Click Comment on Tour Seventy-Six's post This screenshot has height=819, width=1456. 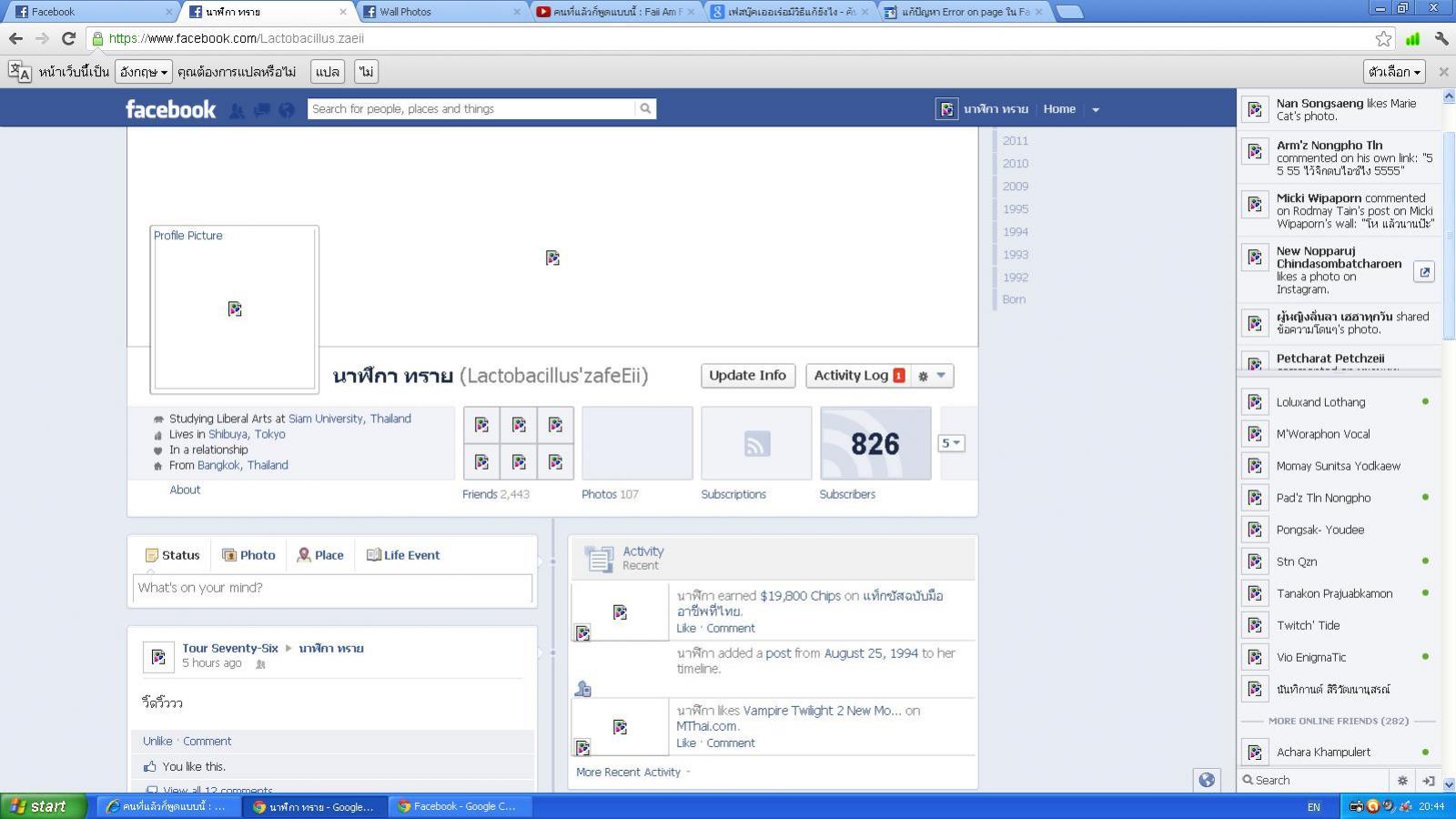pos(207,742)
